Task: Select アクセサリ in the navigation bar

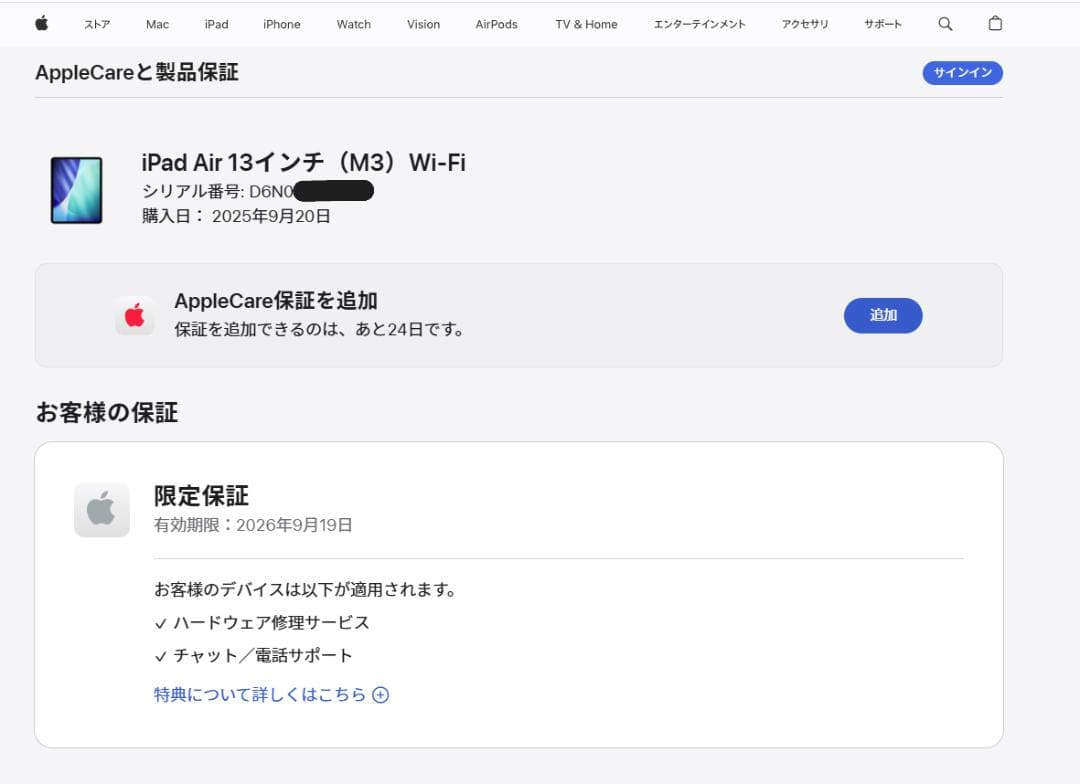Action: click(x=805, y=24)
